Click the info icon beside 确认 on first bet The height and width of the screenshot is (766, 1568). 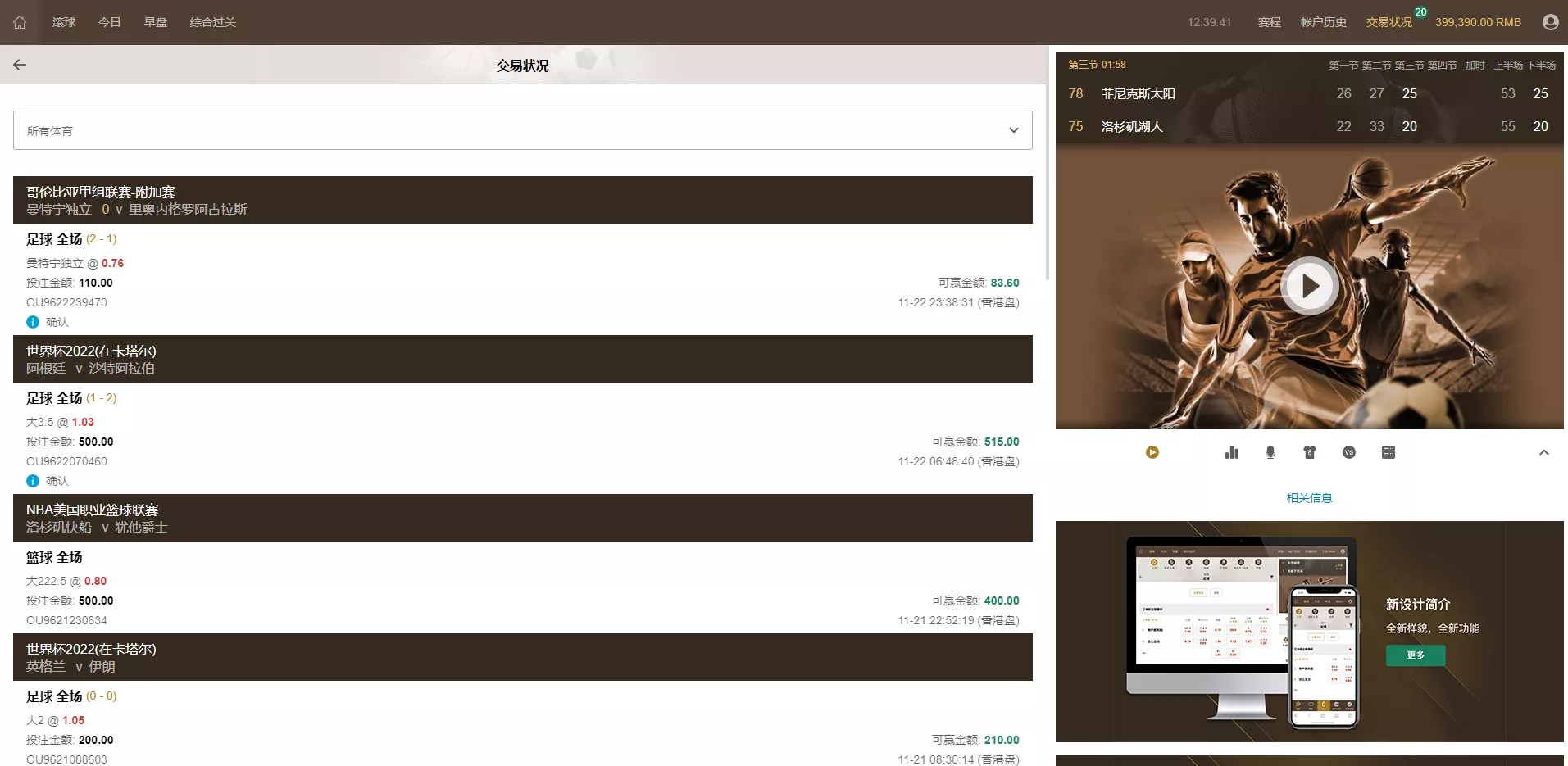(x=33, y=322)
